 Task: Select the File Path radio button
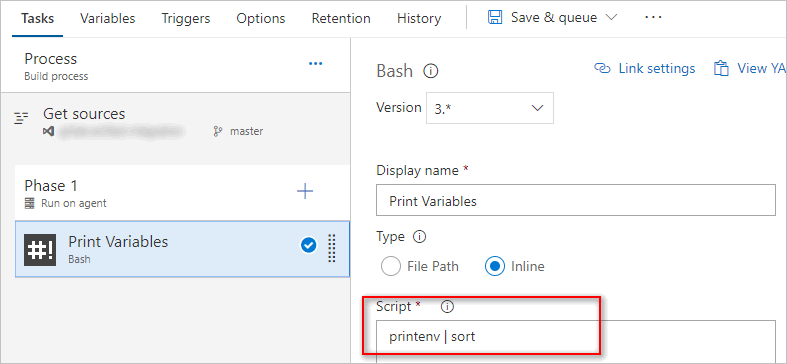click(391, 266)
